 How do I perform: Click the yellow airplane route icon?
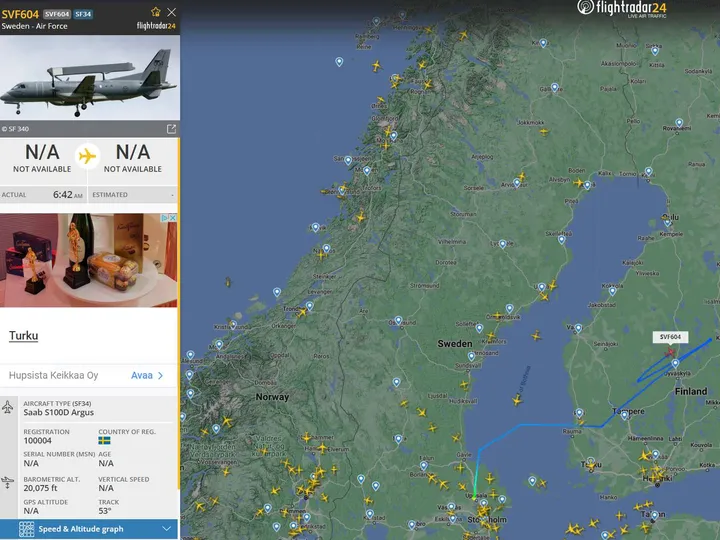87,157
